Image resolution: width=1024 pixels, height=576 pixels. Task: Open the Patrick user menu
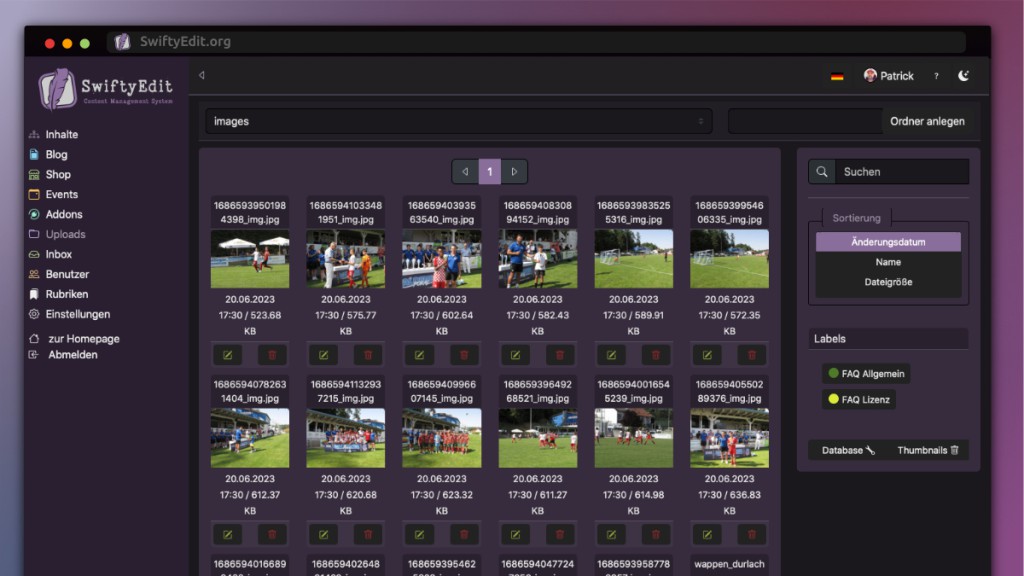point(889,76)
